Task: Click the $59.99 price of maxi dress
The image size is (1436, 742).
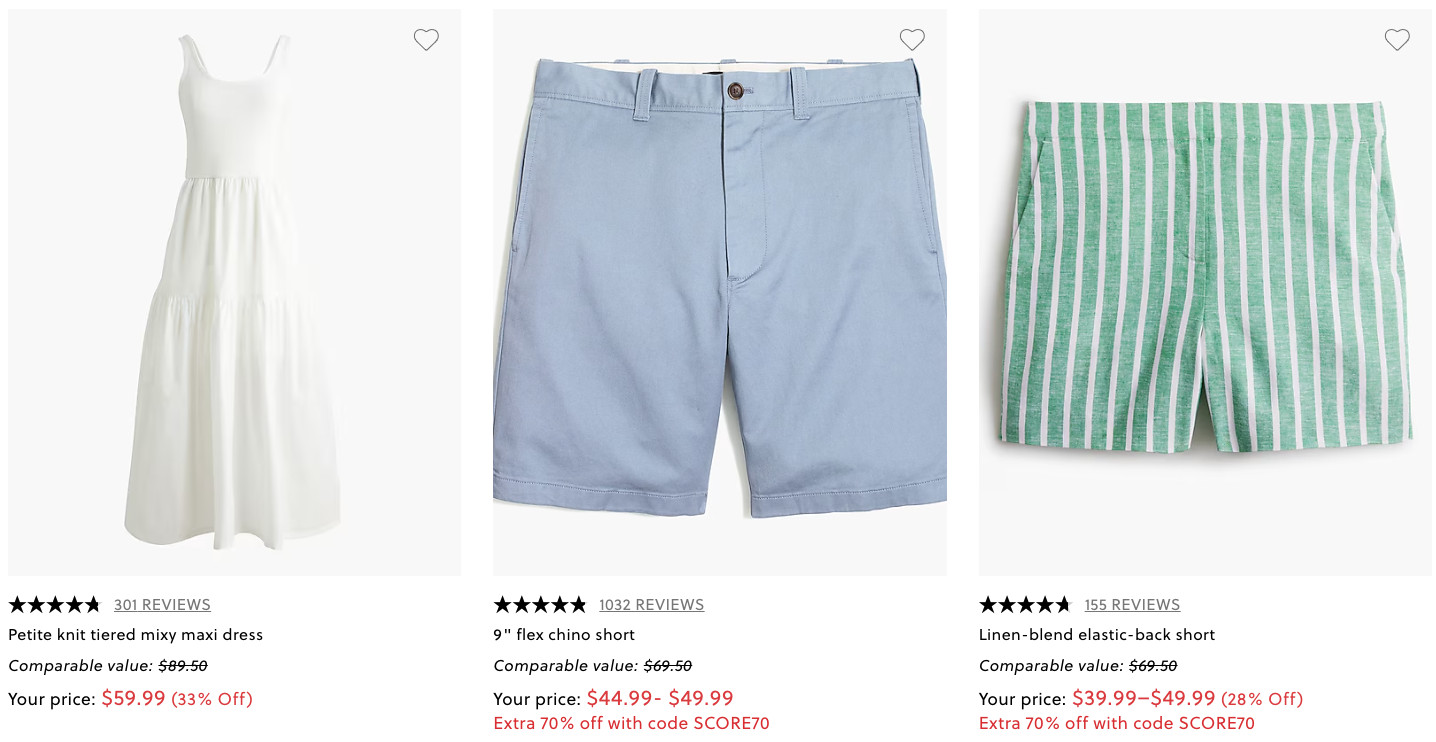Action: [133, 699]
